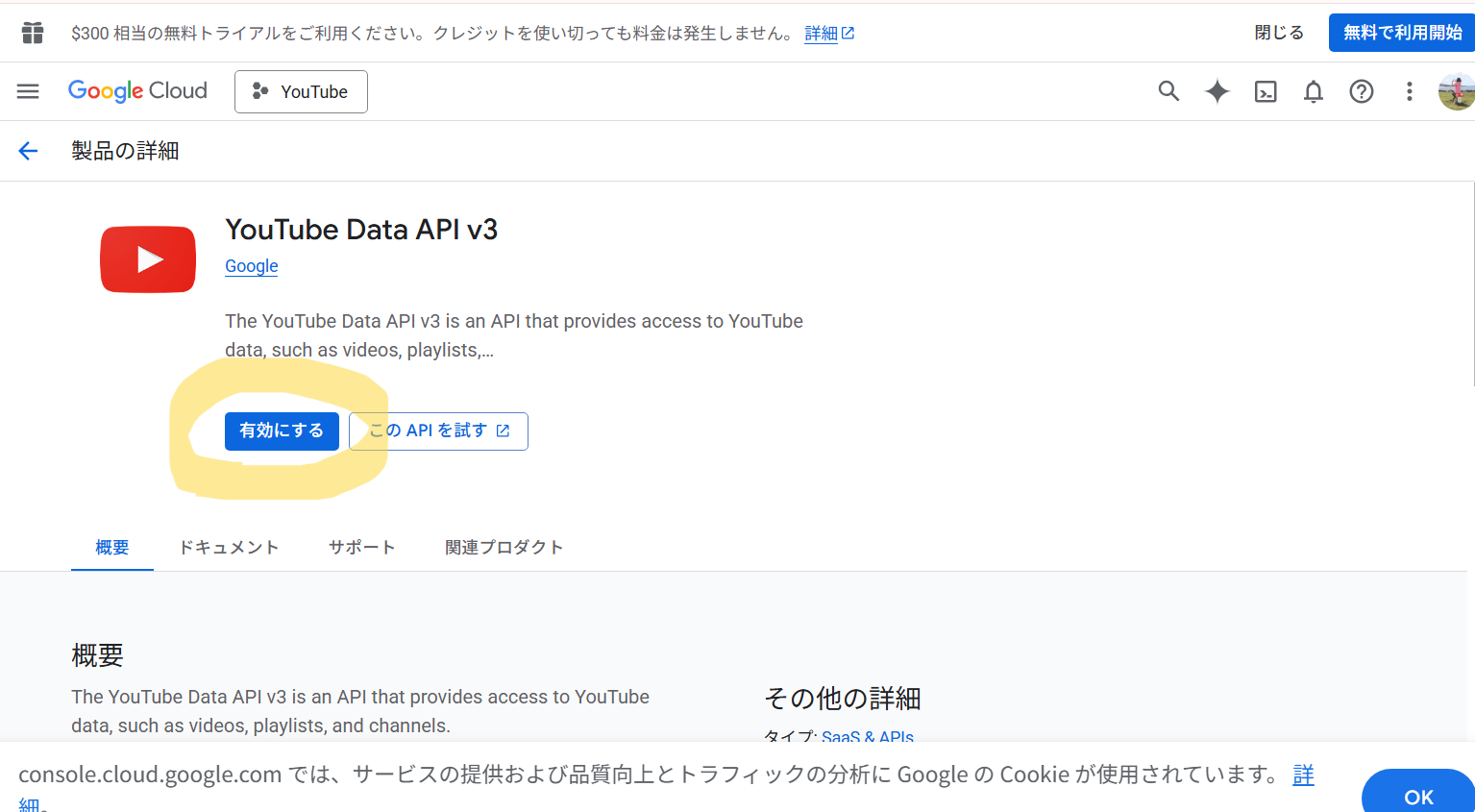Dismiss the trial banner with 閉じる
The width and height of the screenshot is (1475, 812).
click(x=1279, y=33)
